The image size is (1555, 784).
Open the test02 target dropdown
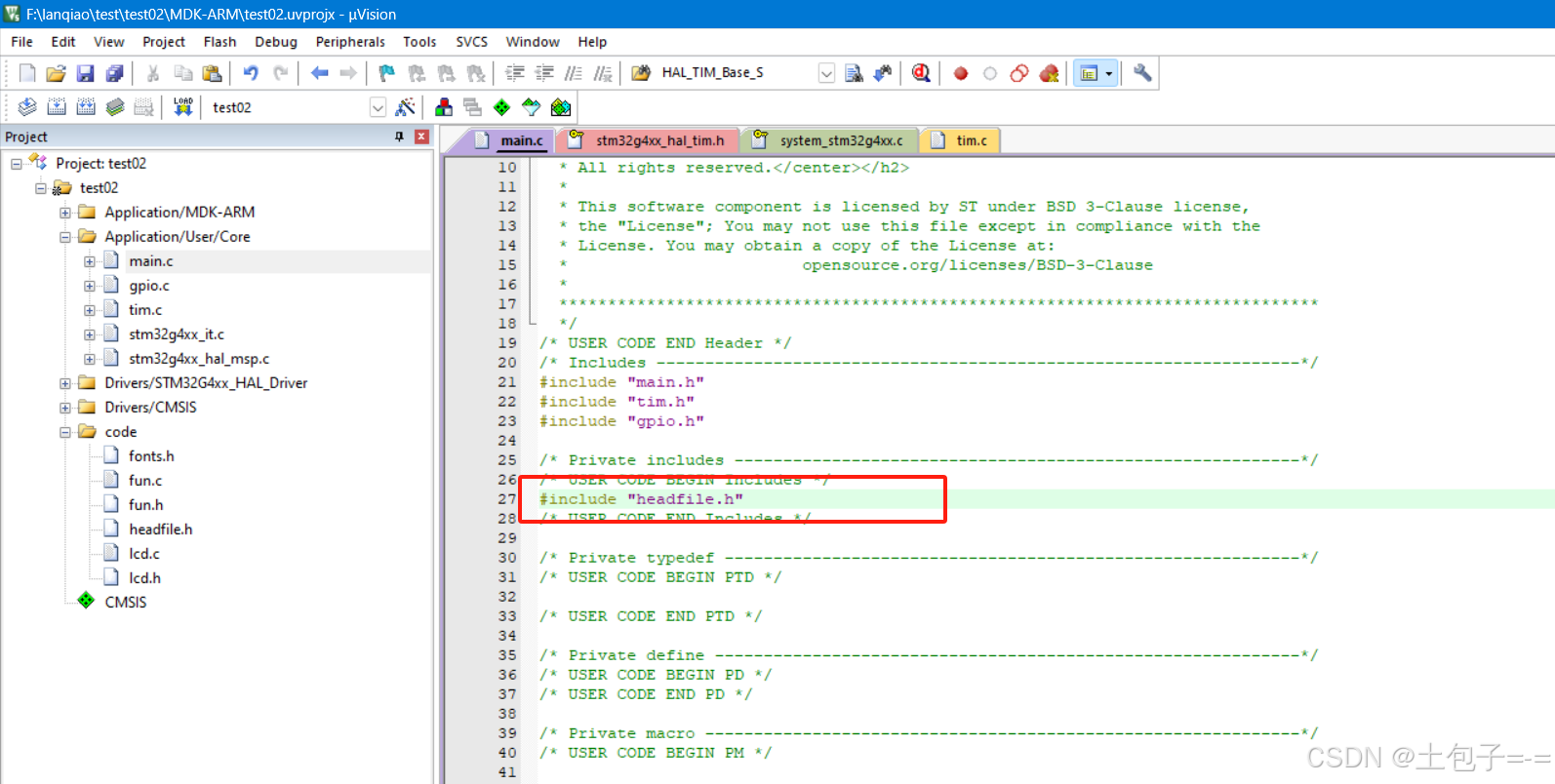pyautogui.click(x=378, y=107)
